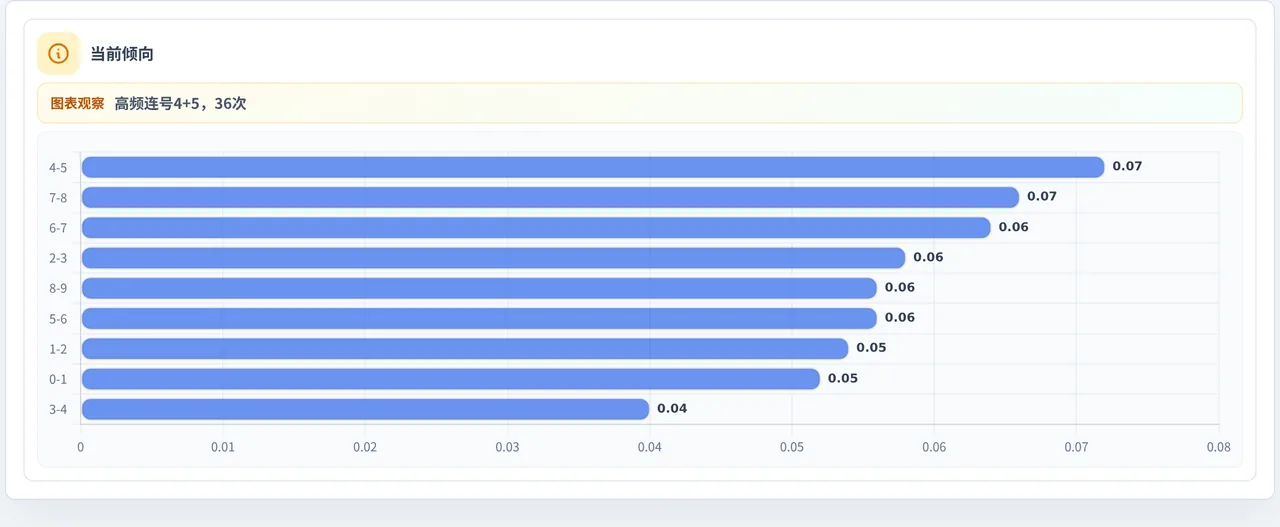Click the 高频连号4+5，36次 observation text
1280x527 pixels.
pyautogui.click(x=180, y=103)
